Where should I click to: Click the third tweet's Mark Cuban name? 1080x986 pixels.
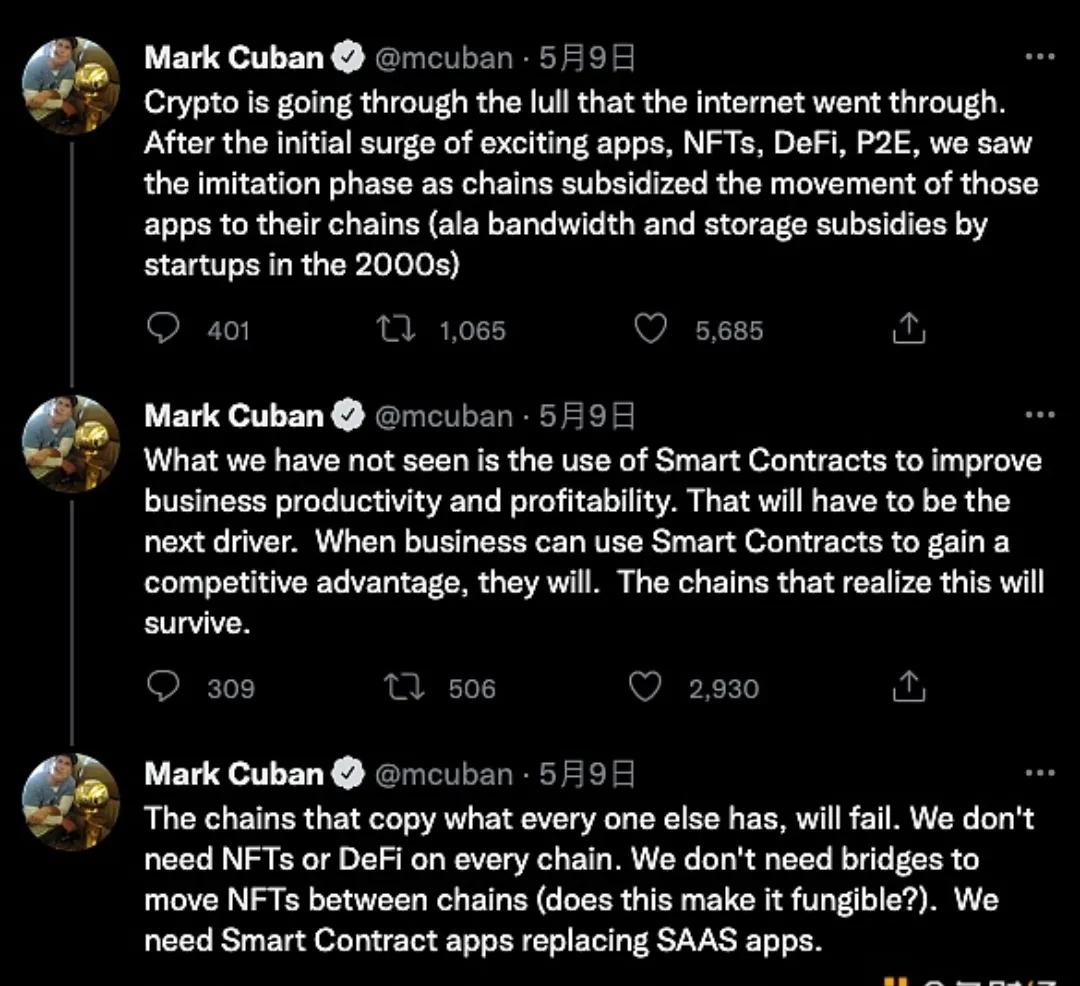234,774
